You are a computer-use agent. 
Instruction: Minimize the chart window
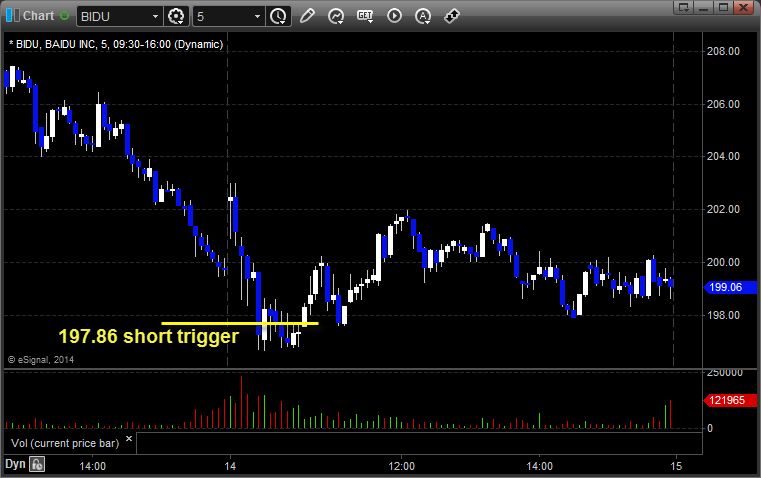click(x=704, y=7)
